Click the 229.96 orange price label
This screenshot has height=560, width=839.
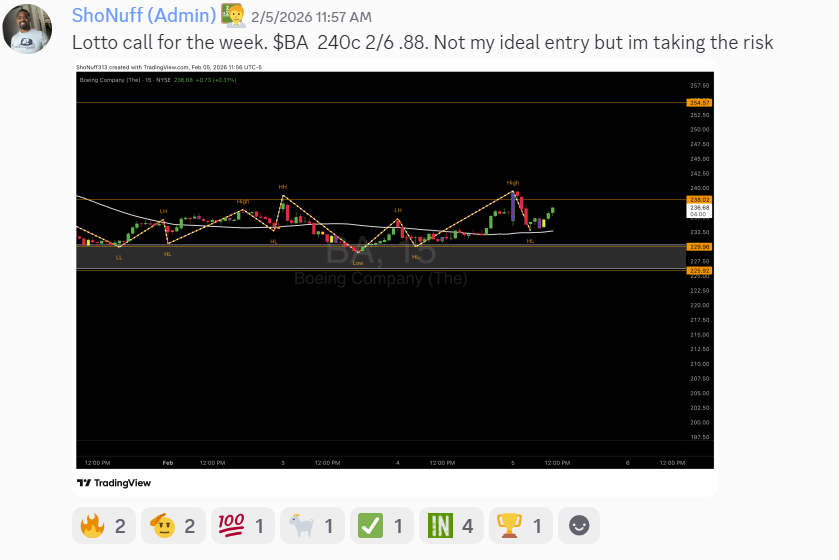point(699,247)
